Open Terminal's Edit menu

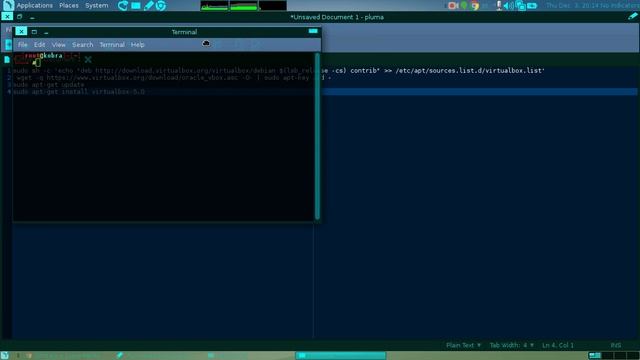click(39, 44)
